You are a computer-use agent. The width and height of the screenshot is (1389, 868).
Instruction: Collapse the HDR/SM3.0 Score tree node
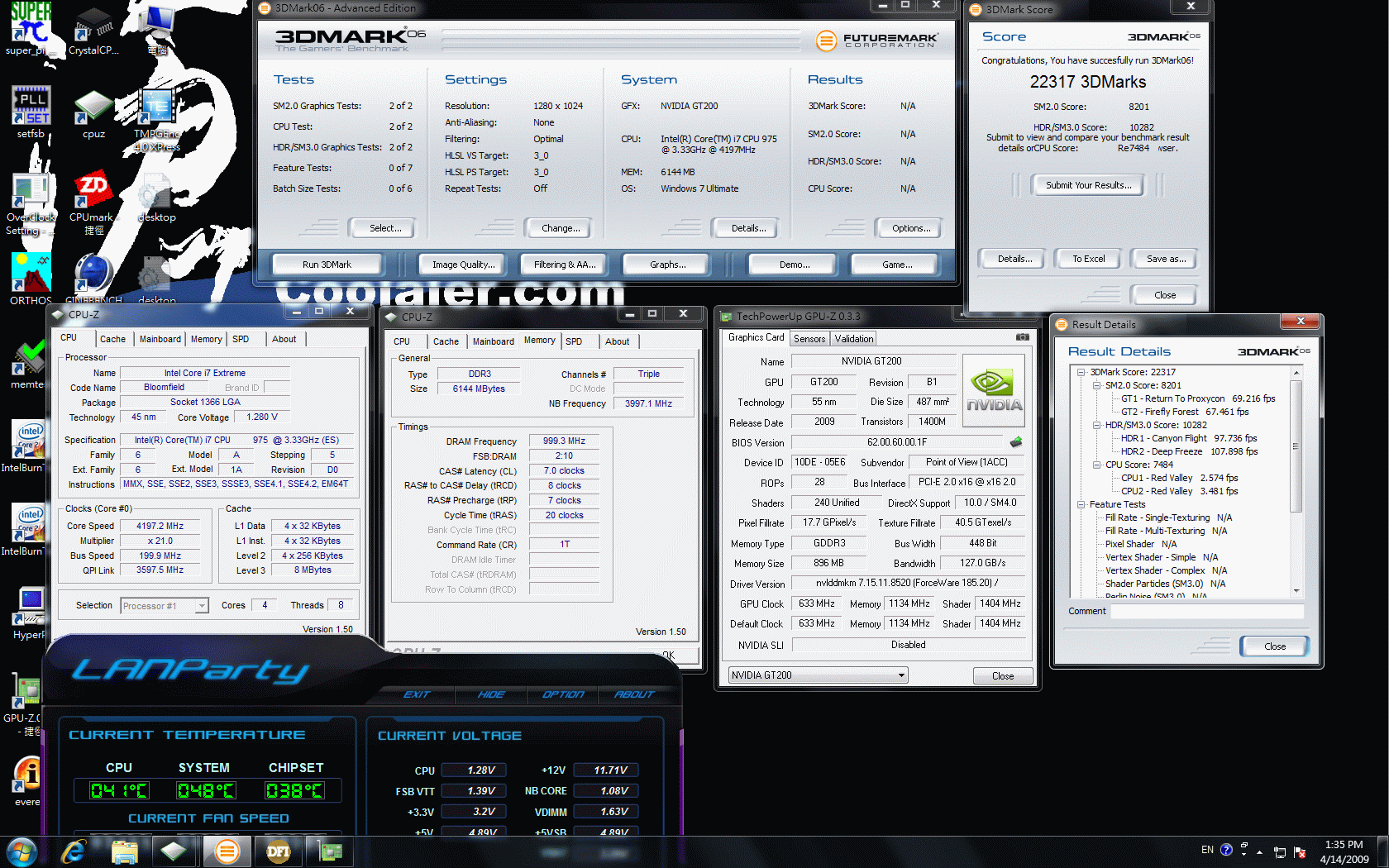coord(1096,425)
